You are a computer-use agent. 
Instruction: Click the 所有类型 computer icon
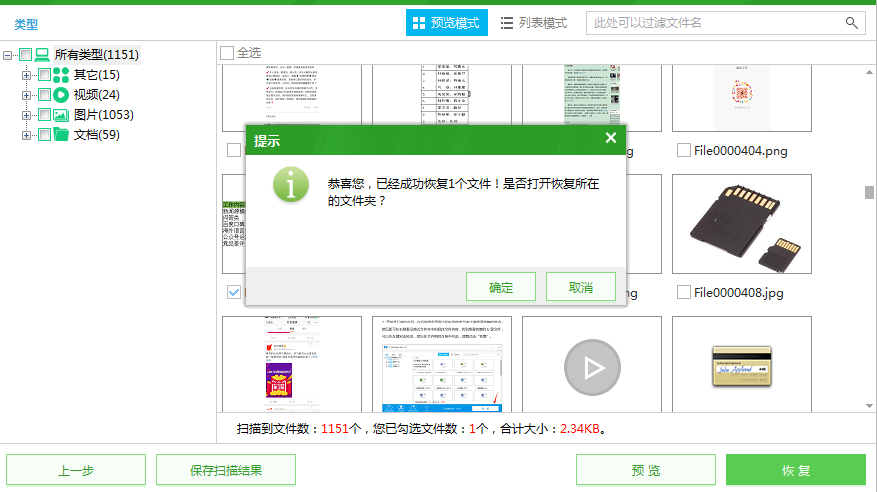43,55
